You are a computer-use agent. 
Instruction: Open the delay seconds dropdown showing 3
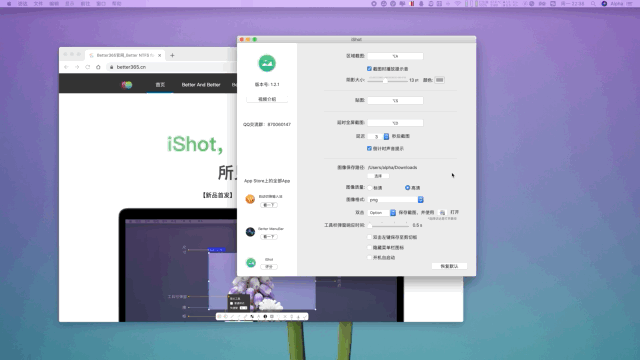pyautogui.click(x=378, y=136)
